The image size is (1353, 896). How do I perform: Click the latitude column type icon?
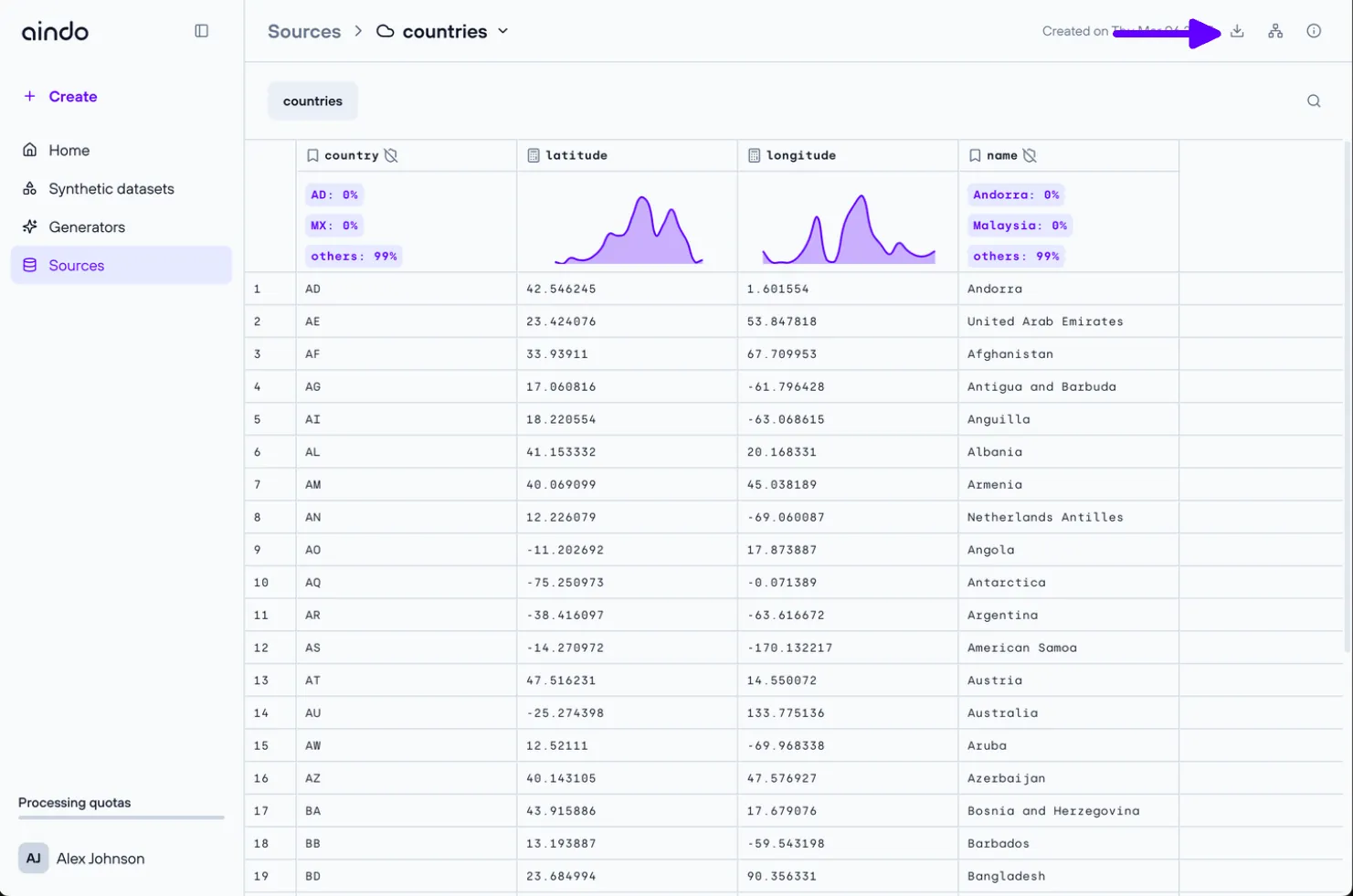tap(534, 155)
